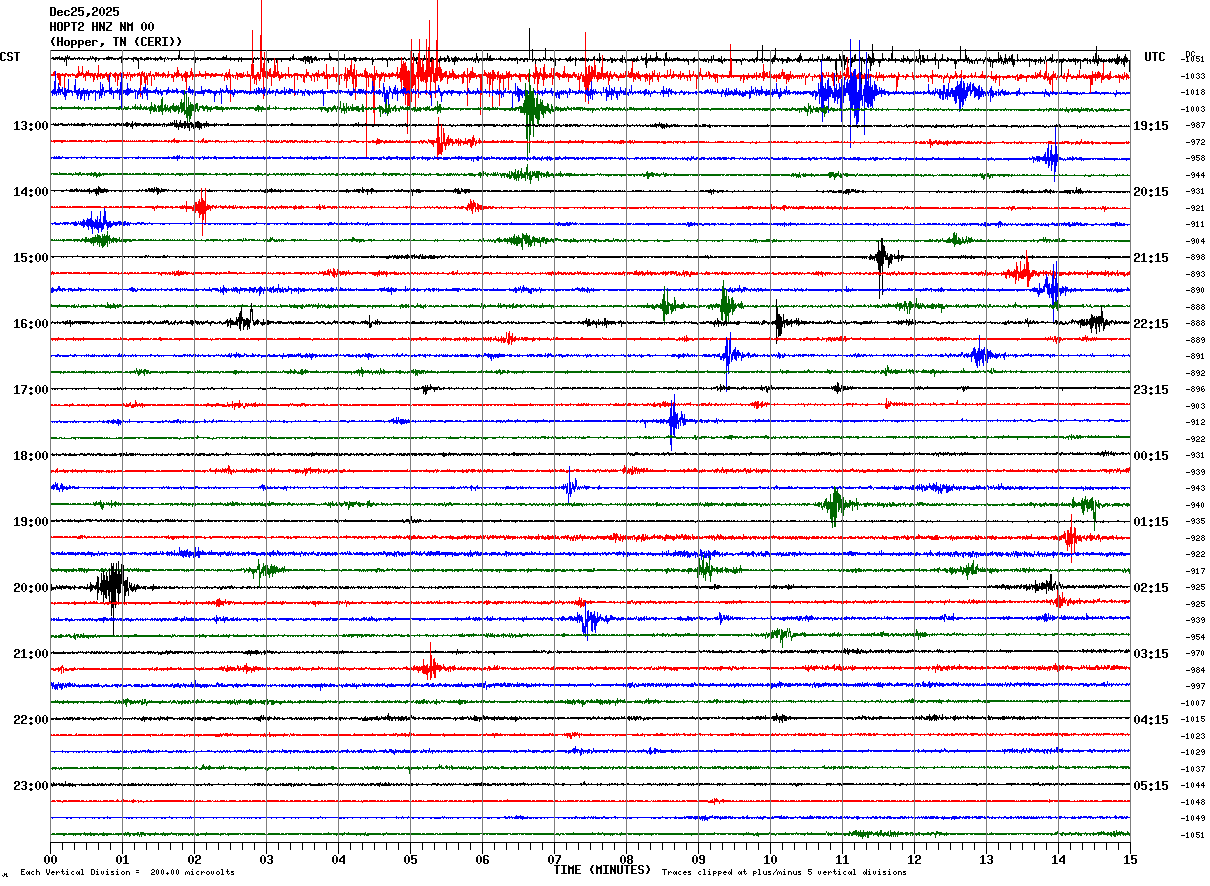Click the 10 minute axis tick label

click(770, 859)
